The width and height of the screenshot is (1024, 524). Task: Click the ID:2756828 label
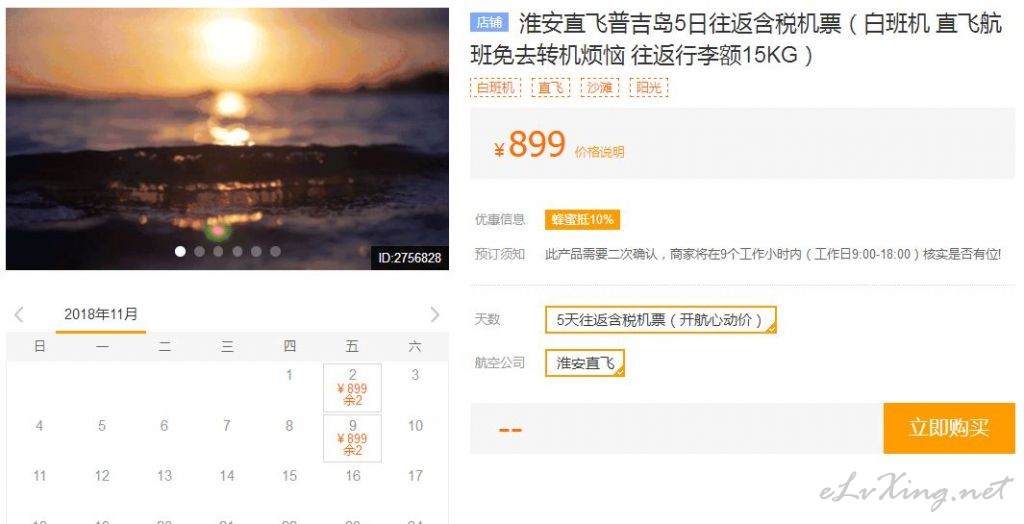point(410,258)
